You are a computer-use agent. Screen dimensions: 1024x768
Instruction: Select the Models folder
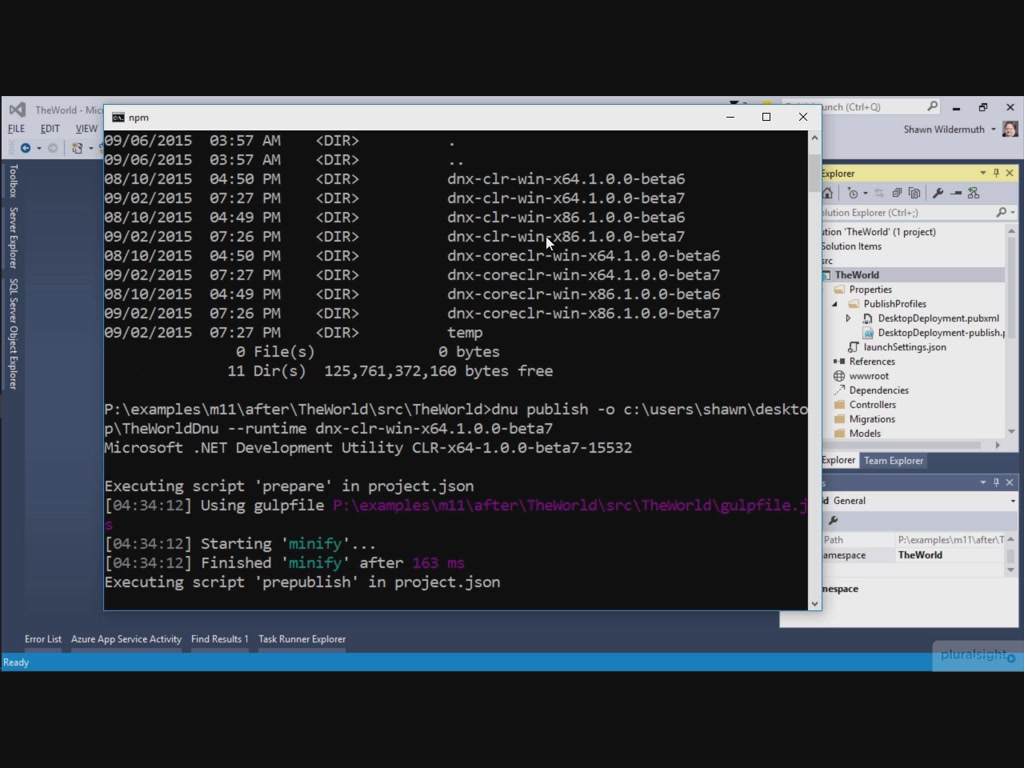(864, 434)
